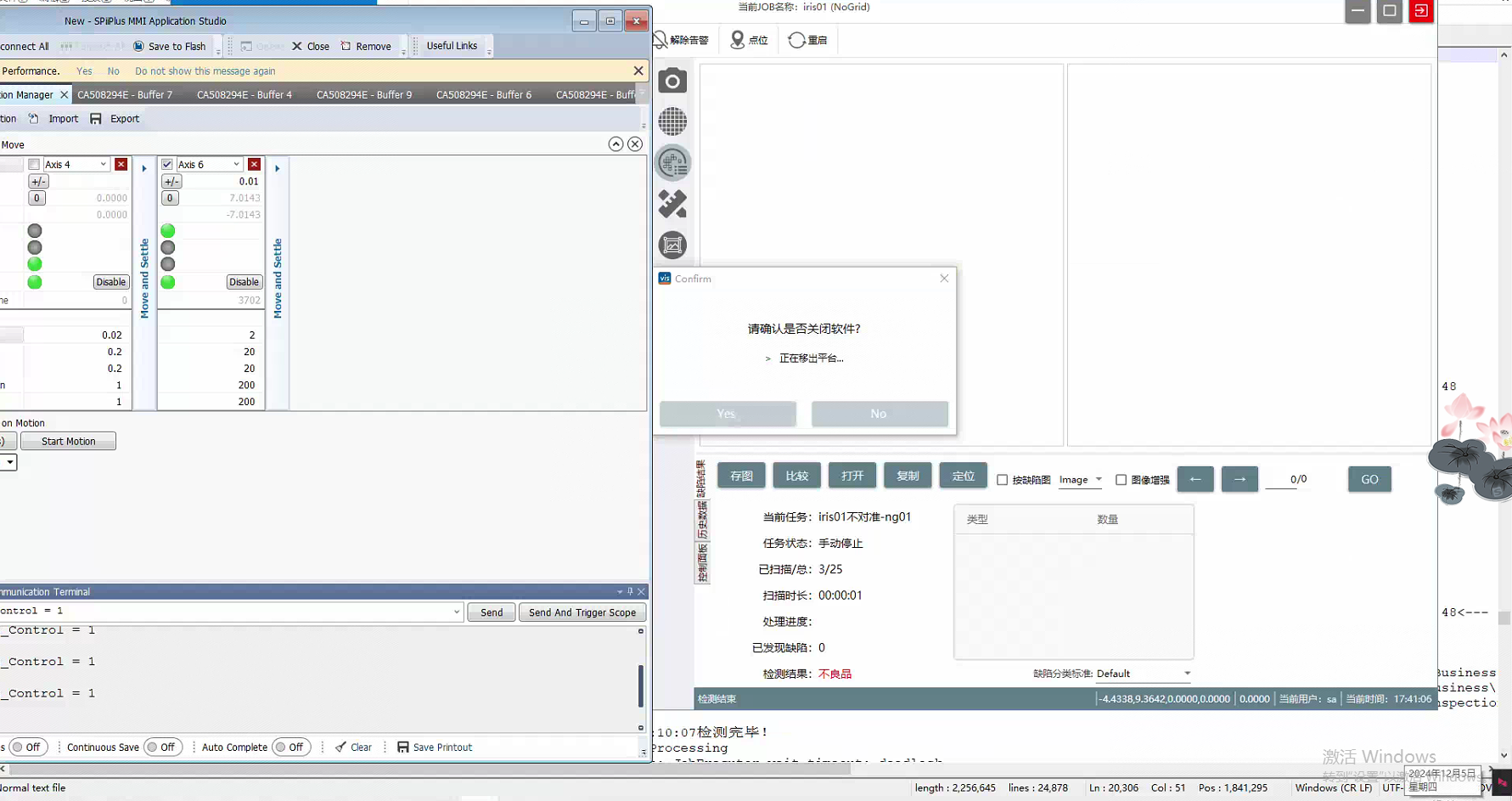Click the Send button in terminal

point(492,612)
